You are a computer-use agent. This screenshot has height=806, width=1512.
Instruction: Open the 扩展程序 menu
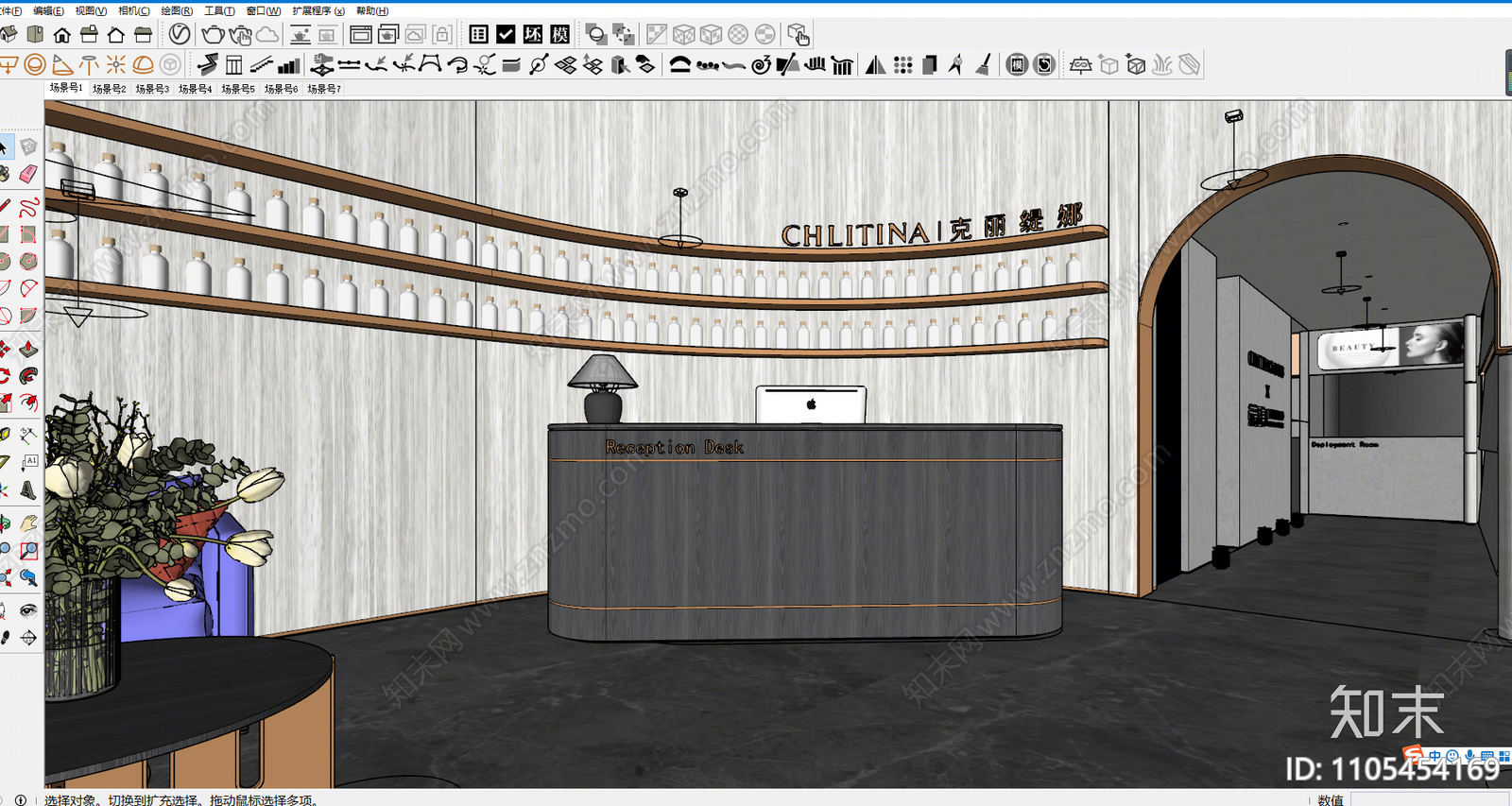(x=318, y=11)
